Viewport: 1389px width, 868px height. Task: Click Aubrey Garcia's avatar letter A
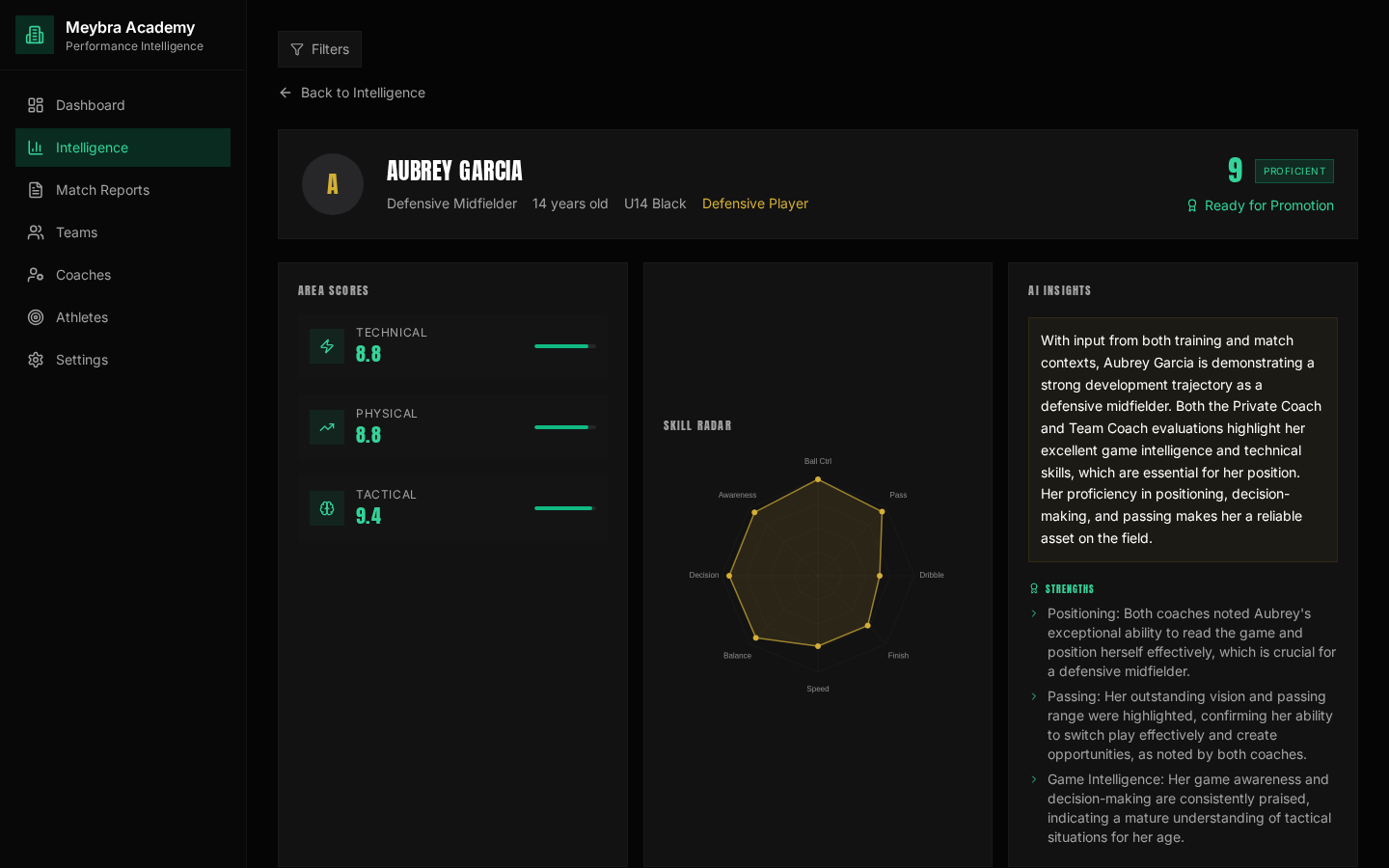point(333,184)
